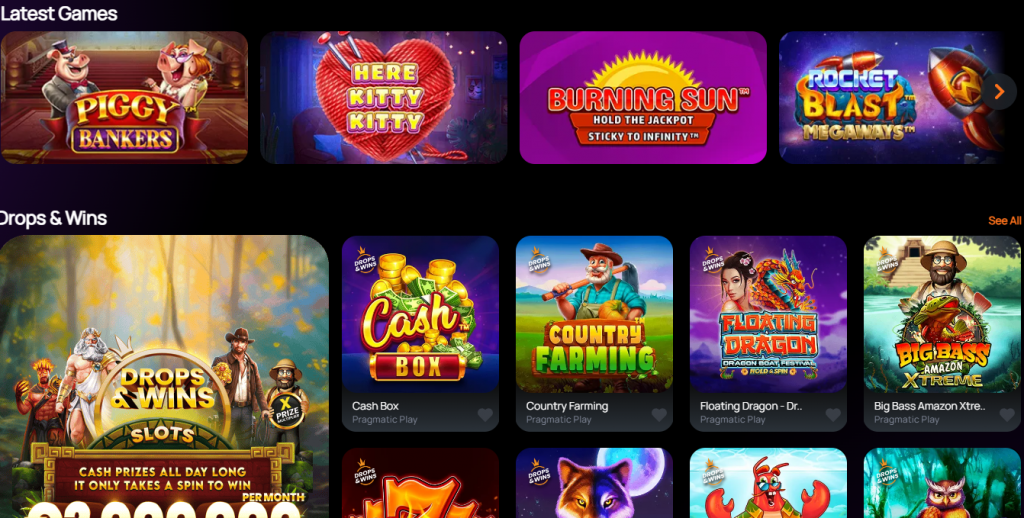The image size is (1024, 518).
Task: Mark Floating Dragon as favorite
Action: click(x=833, y=415)
